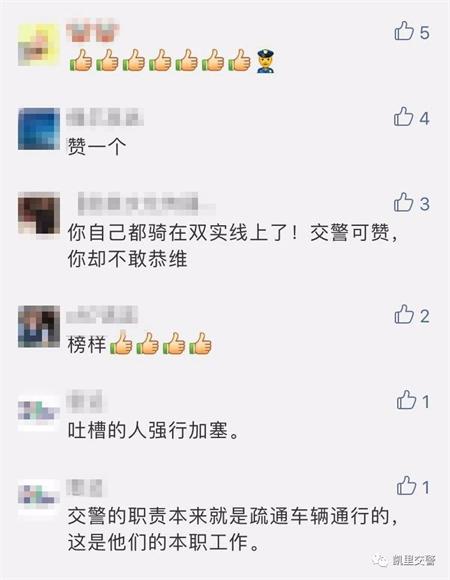Select comment text 这是他们的本职工作
Viewport: 450px width, 580px height.
click(x=163, y=542)
